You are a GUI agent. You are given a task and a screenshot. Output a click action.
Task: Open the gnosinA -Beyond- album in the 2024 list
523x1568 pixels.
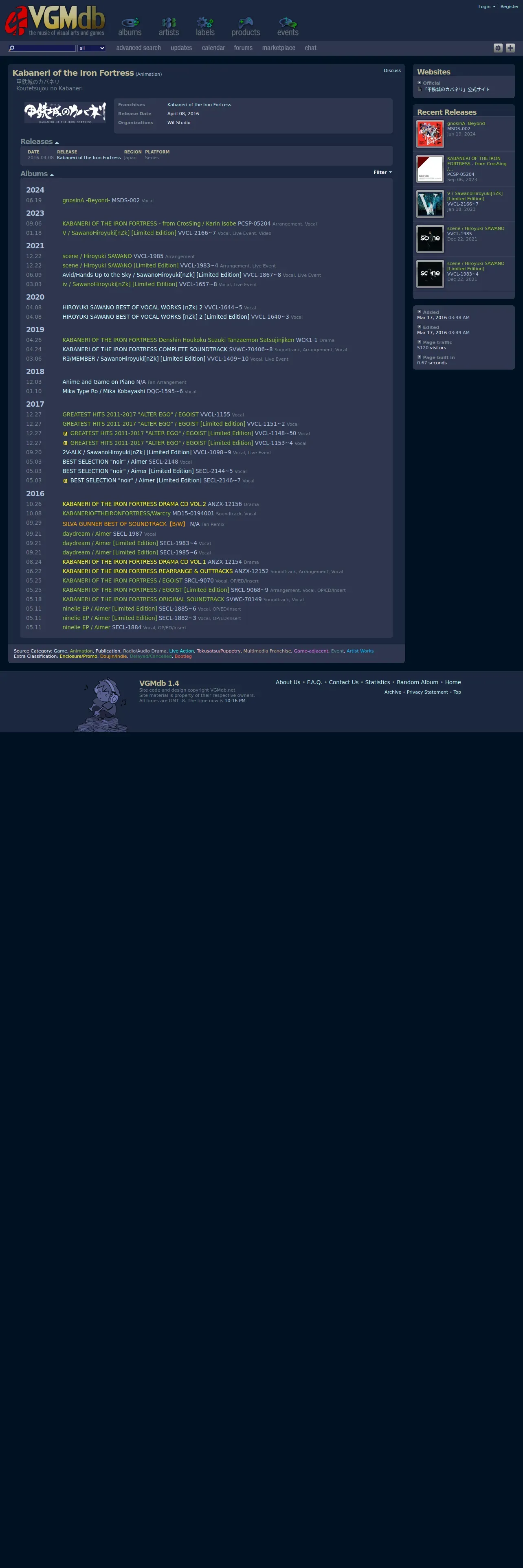tap(86, 200)
